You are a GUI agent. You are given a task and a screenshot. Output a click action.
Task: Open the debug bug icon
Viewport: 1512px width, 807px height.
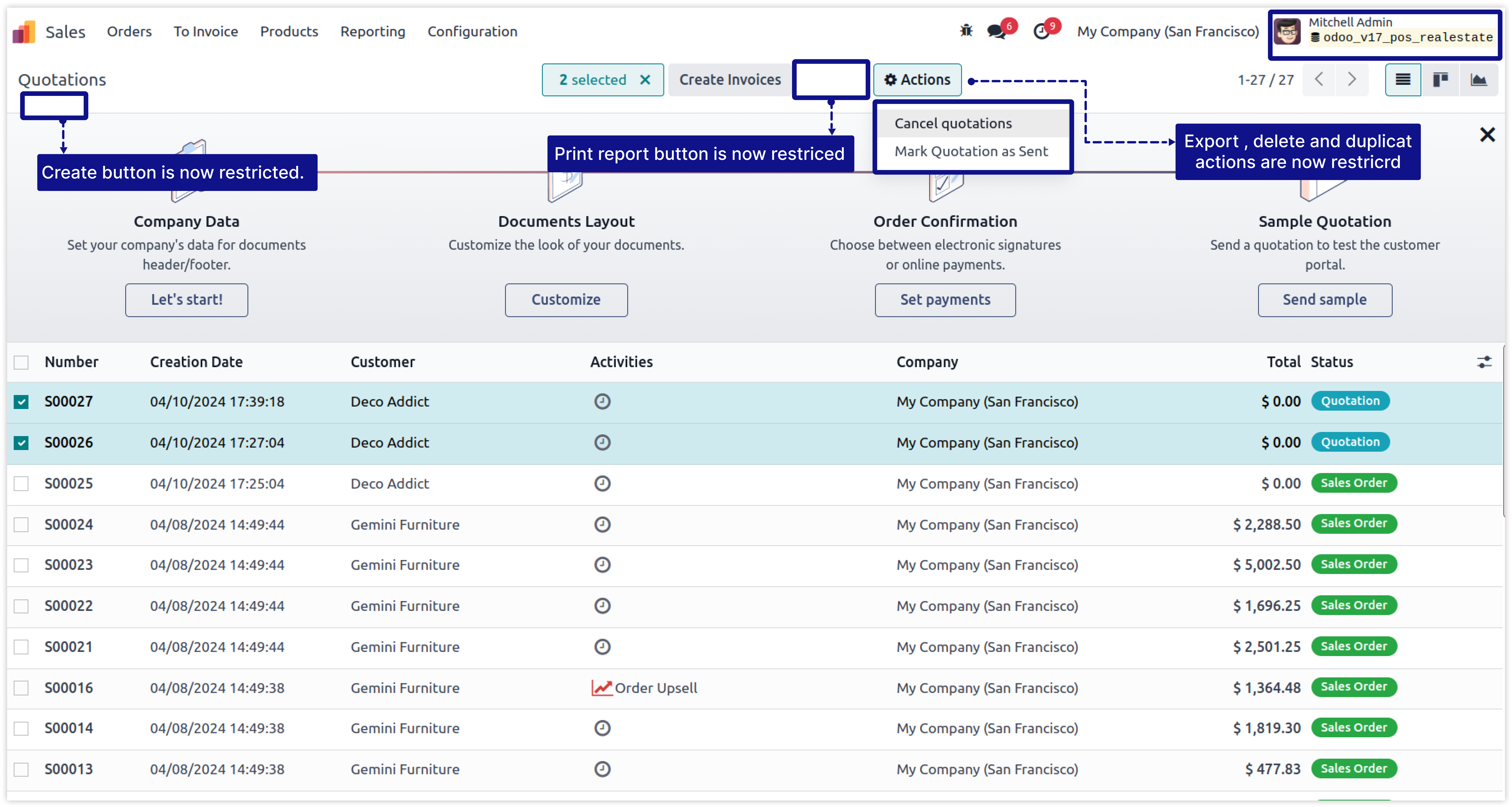[x=966, y=30]
